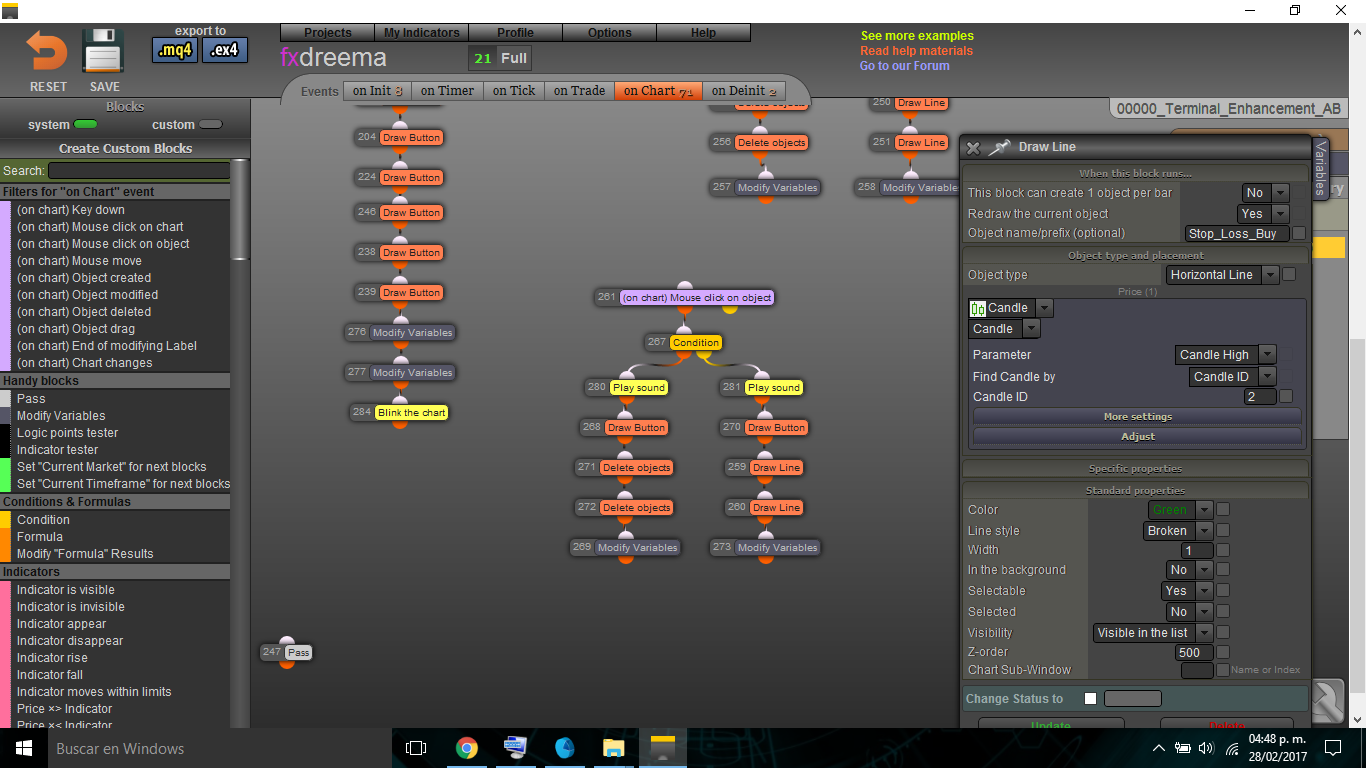Select Draw Button block 204
1366x768 pixels.
411,137
